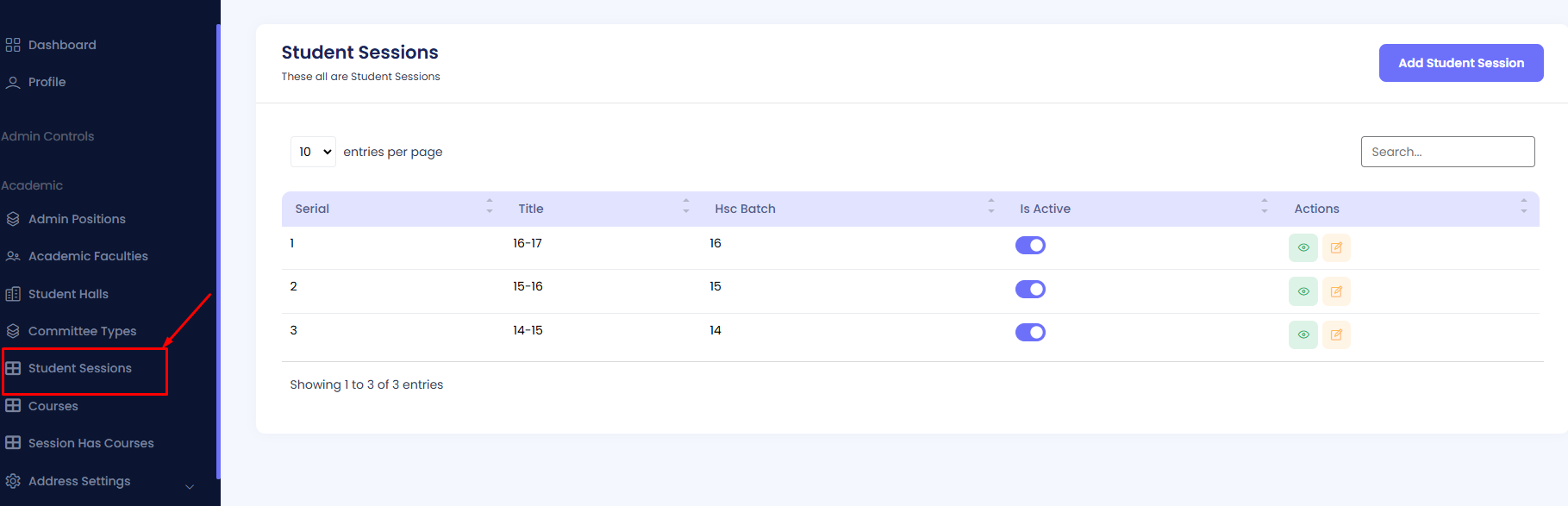Viewport: 1568px width, 506px height.
Task: Sort the table by Title column
Action: [530, 209]
